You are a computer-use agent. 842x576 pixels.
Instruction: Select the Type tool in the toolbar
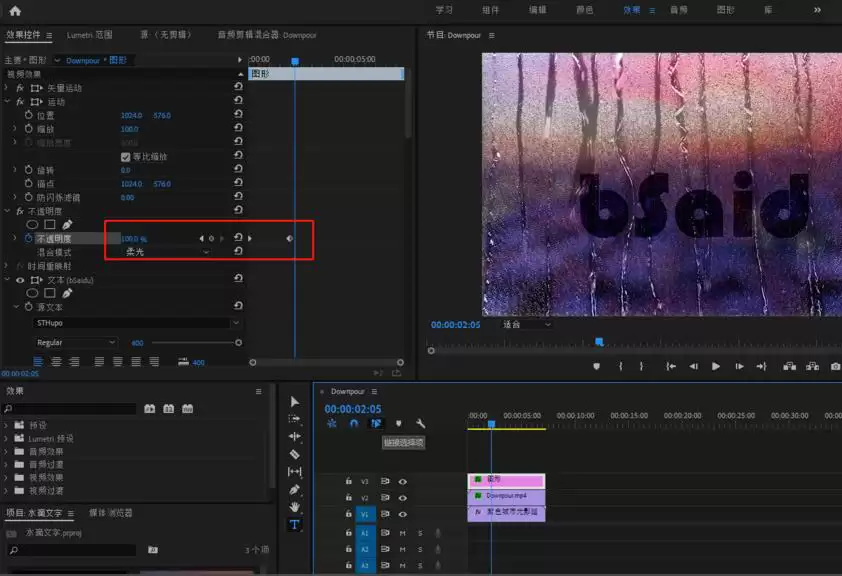294,524
